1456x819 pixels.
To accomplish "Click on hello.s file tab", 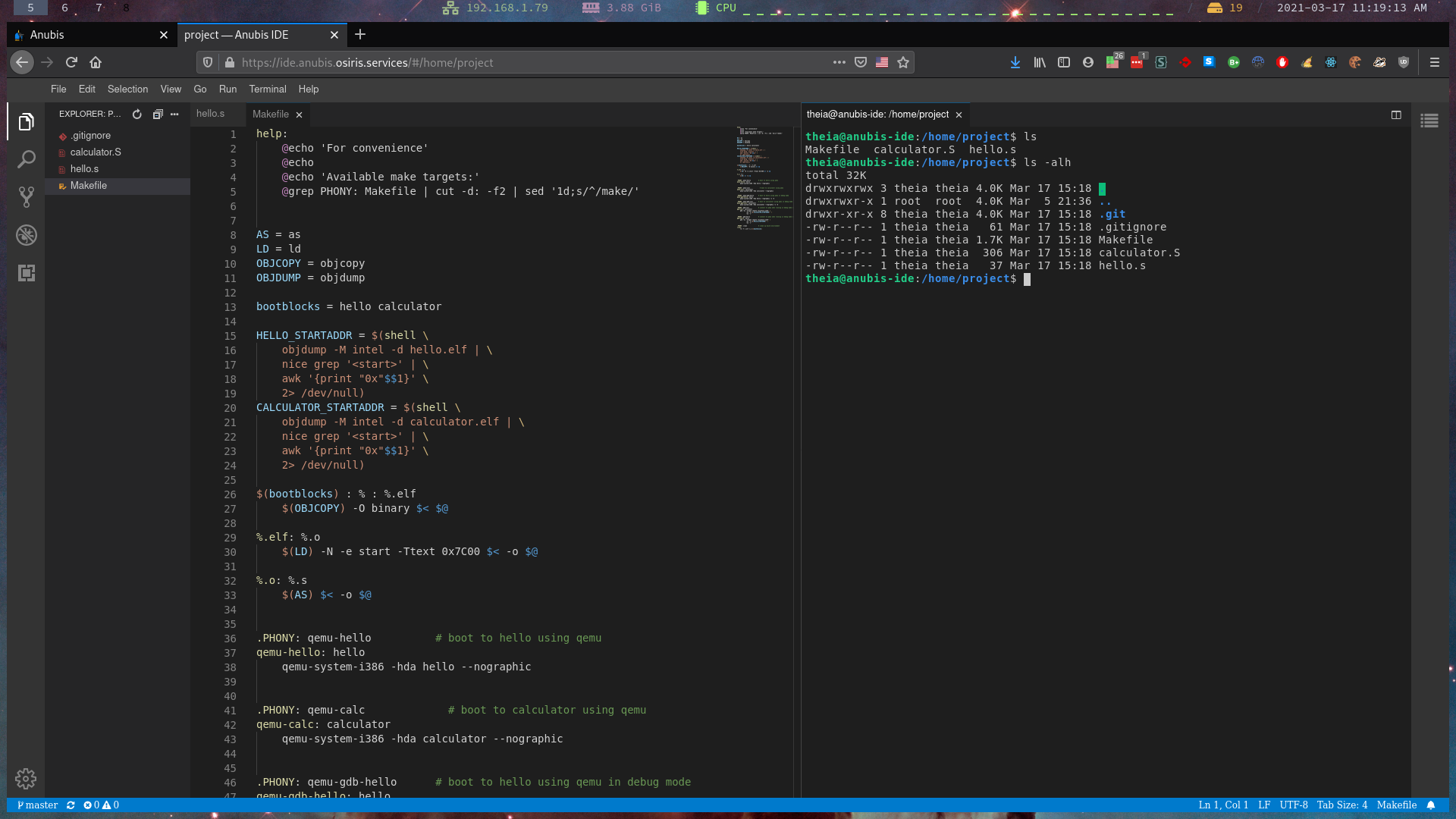I will (210, 113).
